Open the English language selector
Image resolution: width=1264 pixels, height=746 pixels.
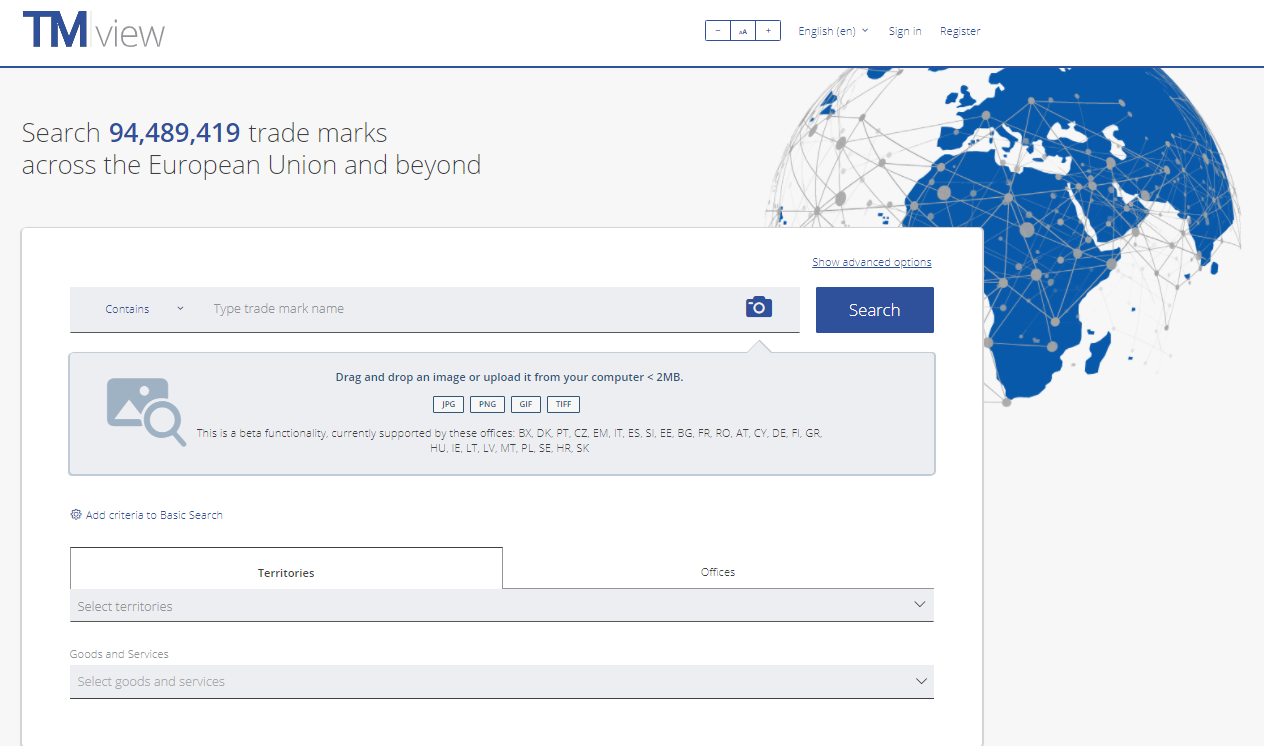tap(833, 31)
